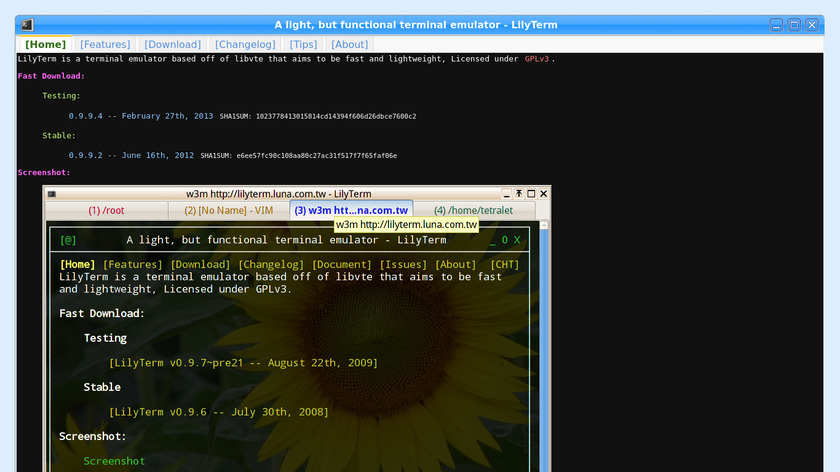Open [About] in the w3m page menu
The width and height of the screenshot is (840, 472).
click(x=455, y=265)
